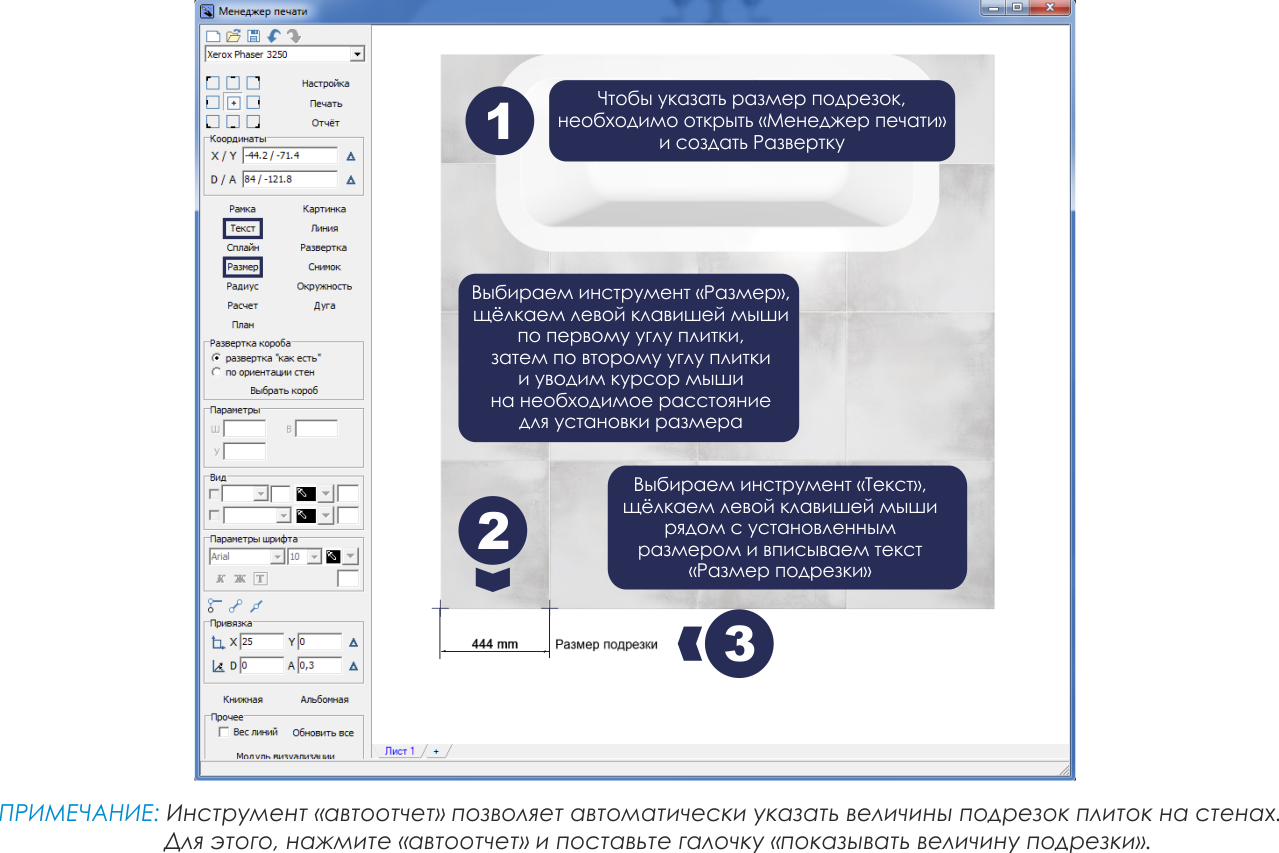1279x853 pixels.
Task: Select the по ориентации стен option
Action: pos(216,372)
